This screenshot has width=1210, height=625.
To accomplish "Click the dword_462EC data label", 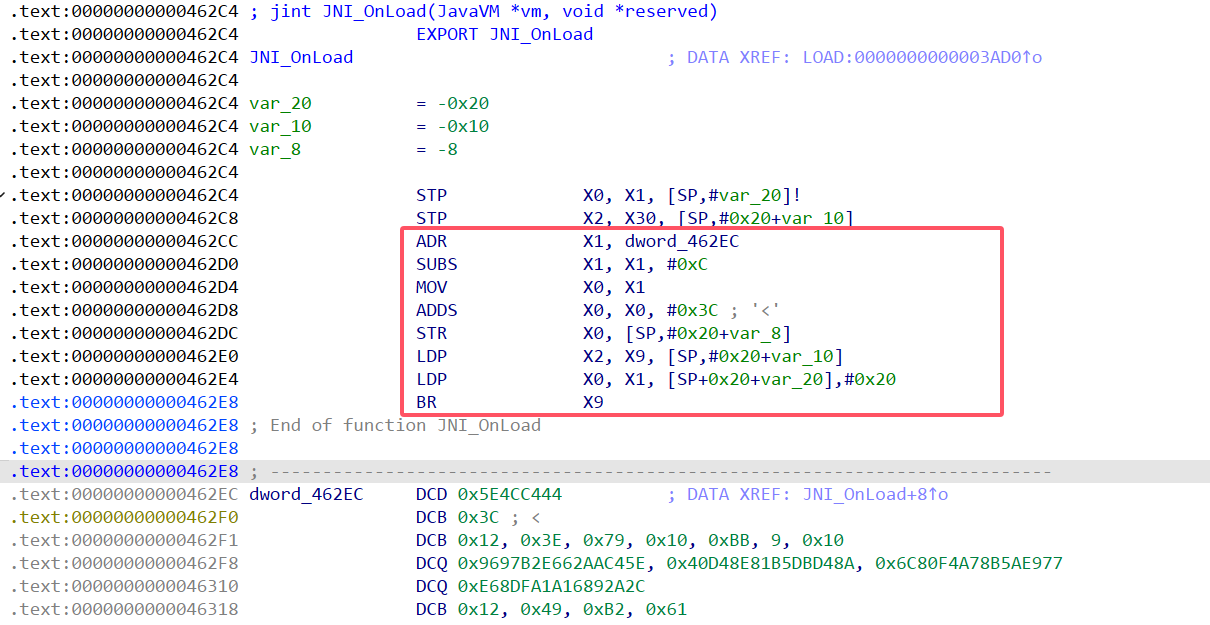I will [306, 494].
